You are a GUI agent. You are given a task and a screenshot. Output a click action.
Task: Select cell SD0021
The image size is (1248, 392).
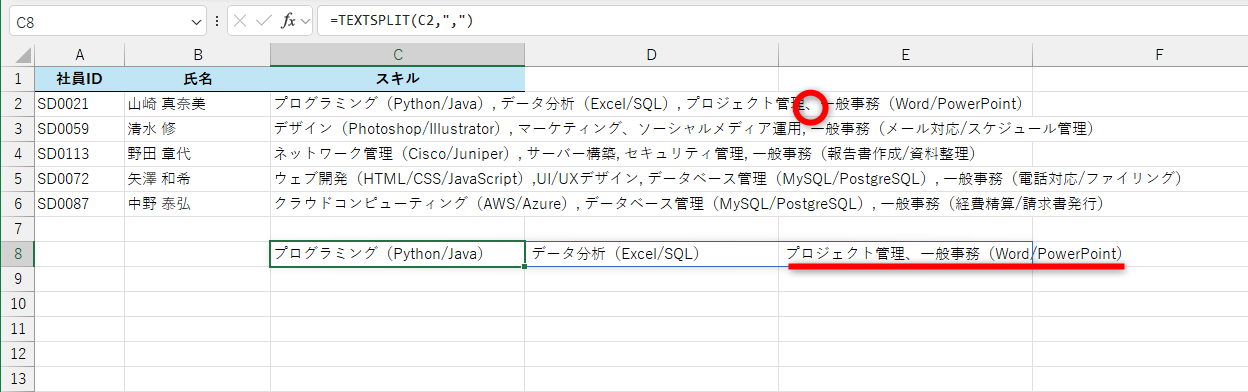tap(79, 104)
